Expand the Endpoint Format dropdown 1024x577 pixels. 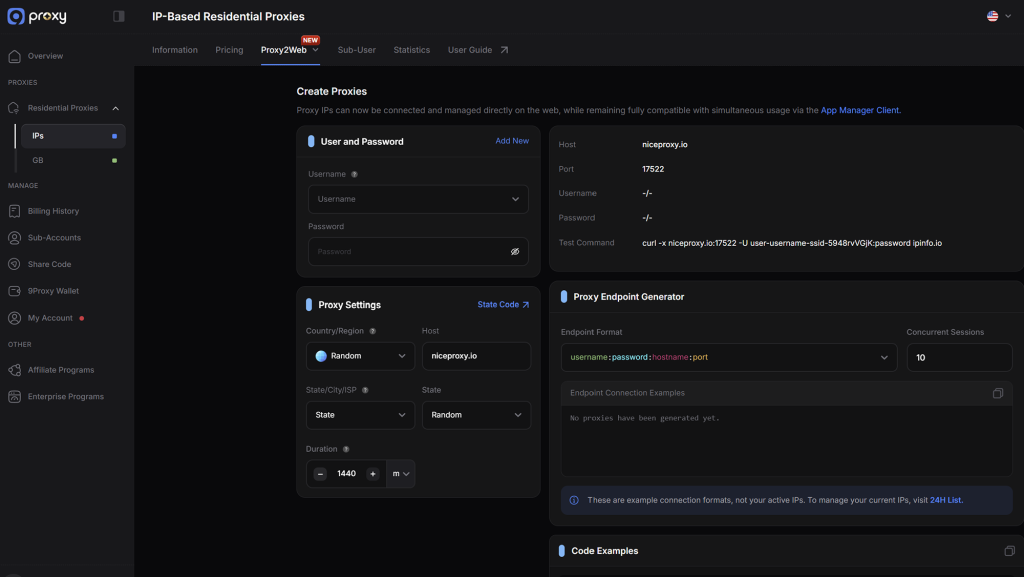pyautogui.click(x=729, y=357)
